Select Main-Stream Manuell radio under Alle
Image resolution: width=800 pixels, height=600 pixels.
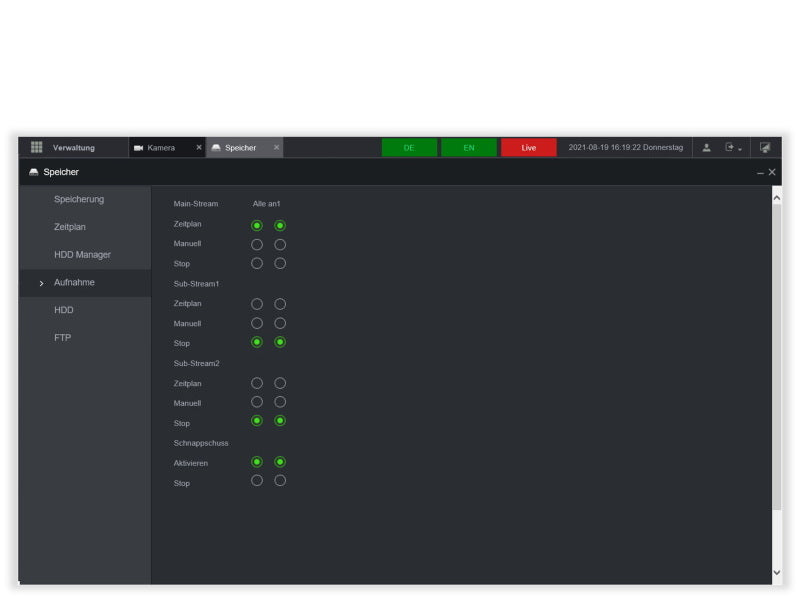point(257,244)
